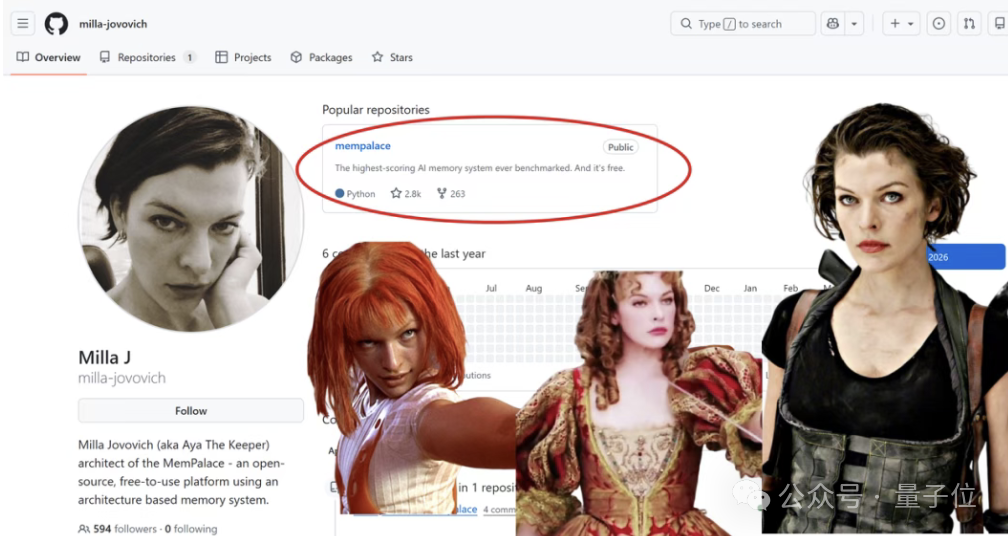Click the "Feb" month label in contributions
The height and width of the screenshot is (536, 1008).
[790, 289]
